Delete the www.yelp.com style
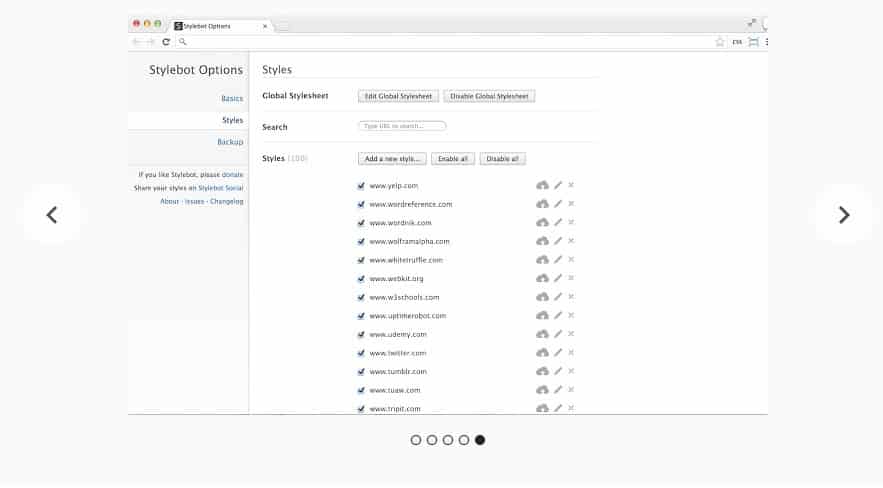 [x=571, y=185]
